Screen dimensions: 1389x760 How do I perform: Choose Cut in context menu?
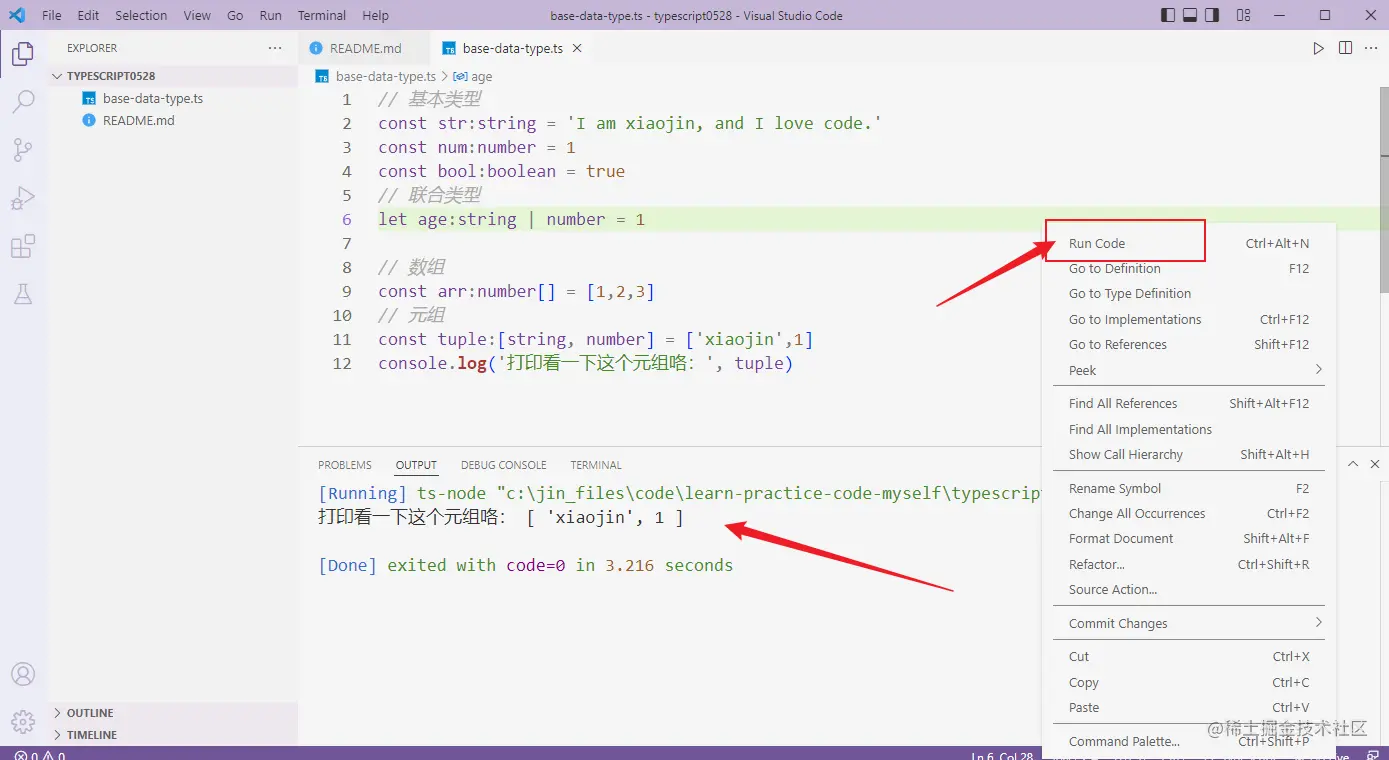(x=1189, y=656)
